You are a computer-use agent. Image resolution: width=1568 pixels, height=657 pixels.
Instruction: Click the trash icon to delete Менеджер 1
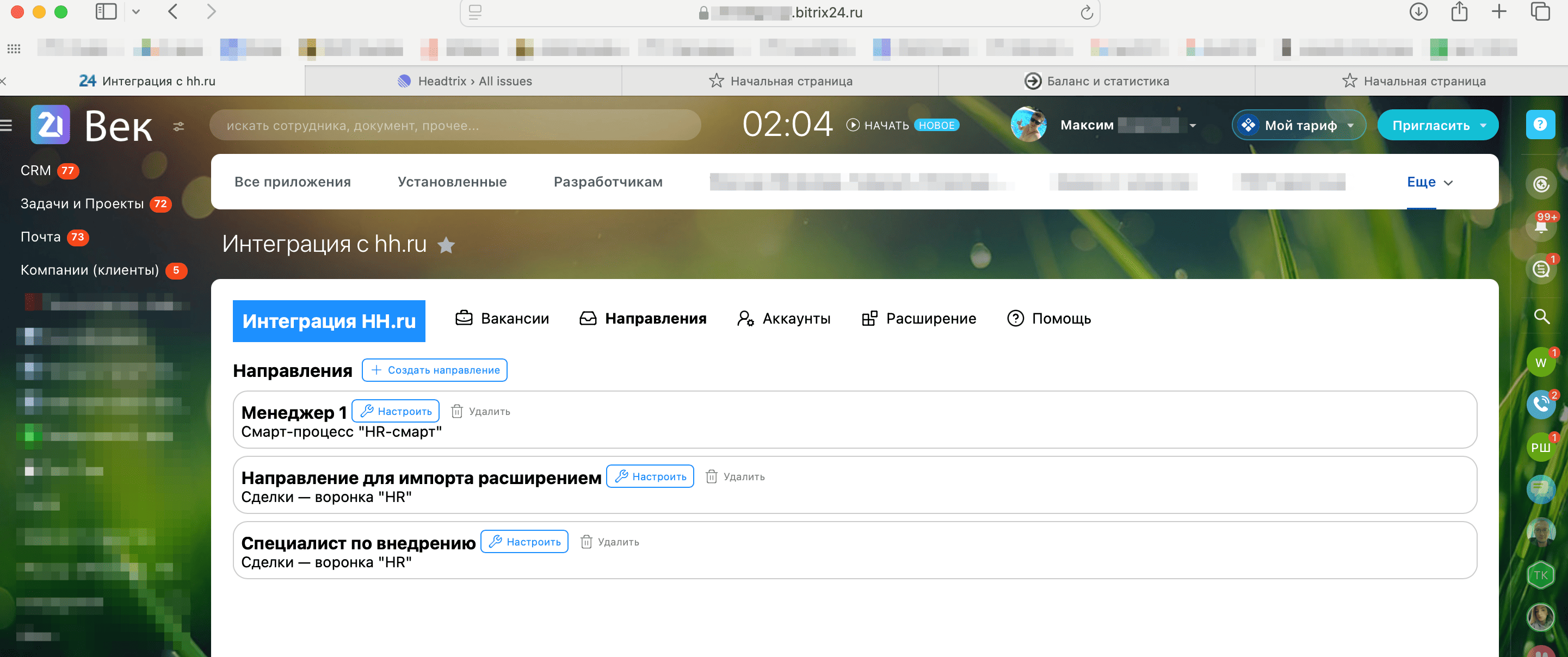[x=456, y=411]
